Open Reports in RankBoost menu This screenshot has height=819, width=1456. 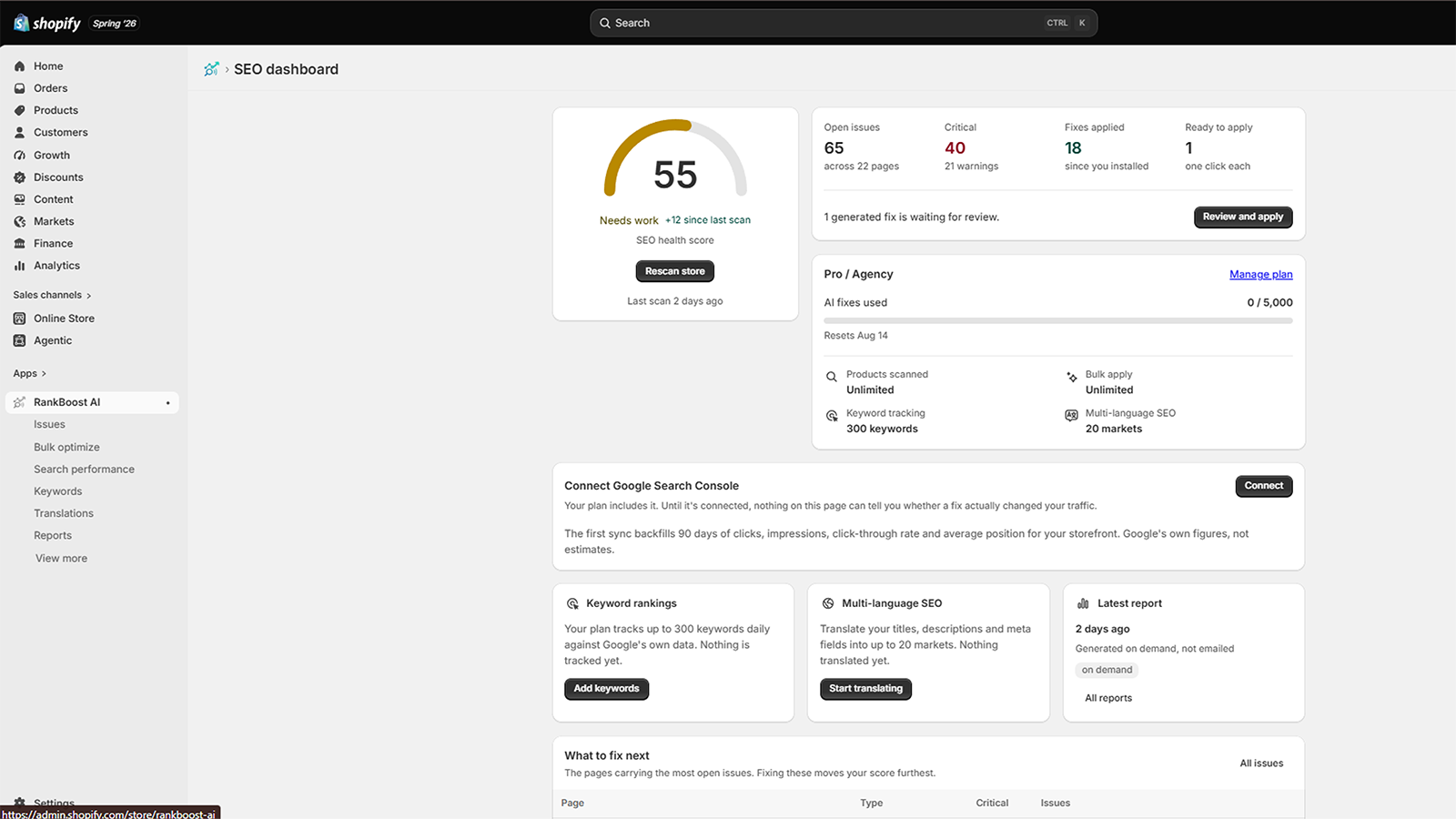[53, 536]
